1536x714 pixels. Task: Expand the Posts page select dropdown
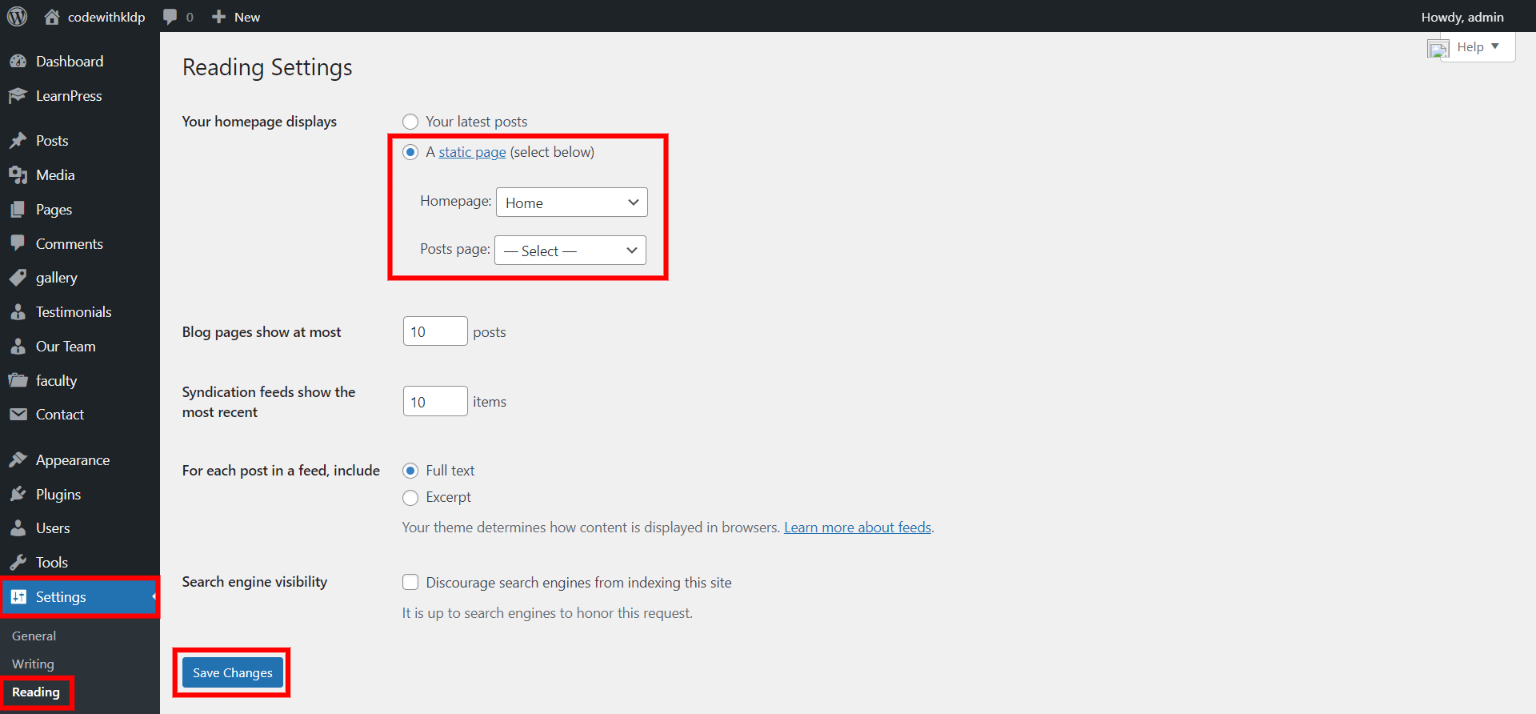(570, 251)
